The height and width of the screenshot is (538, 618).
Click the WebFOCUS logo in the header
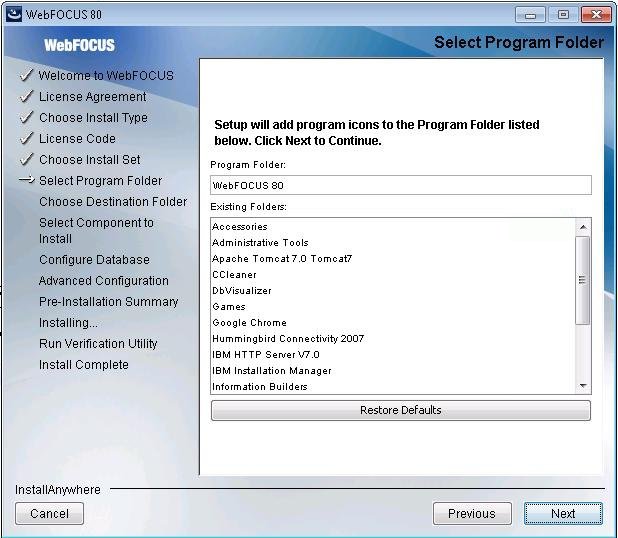point(79,45)
